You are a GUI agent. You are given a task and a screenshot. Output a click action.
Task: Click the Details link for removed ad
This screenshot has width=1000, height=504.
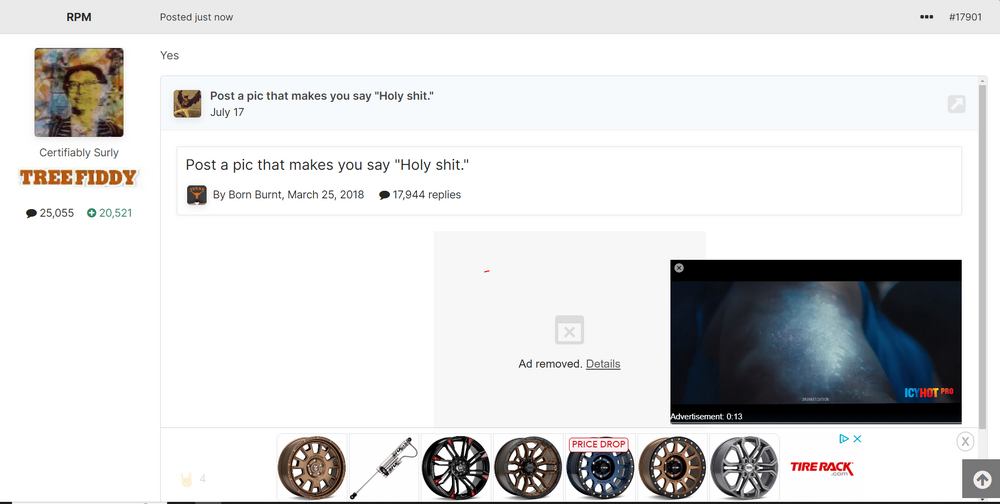coord(603,364)
